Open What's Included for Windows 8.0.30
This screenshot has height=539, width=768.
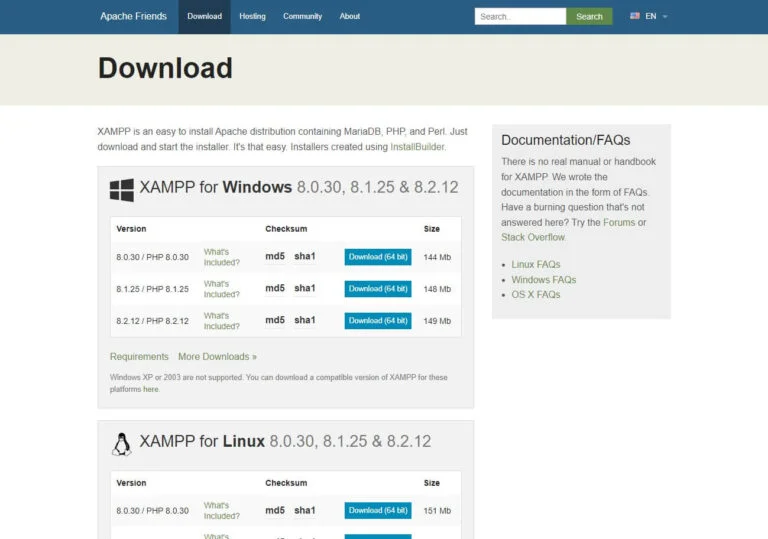pos(221,257)
